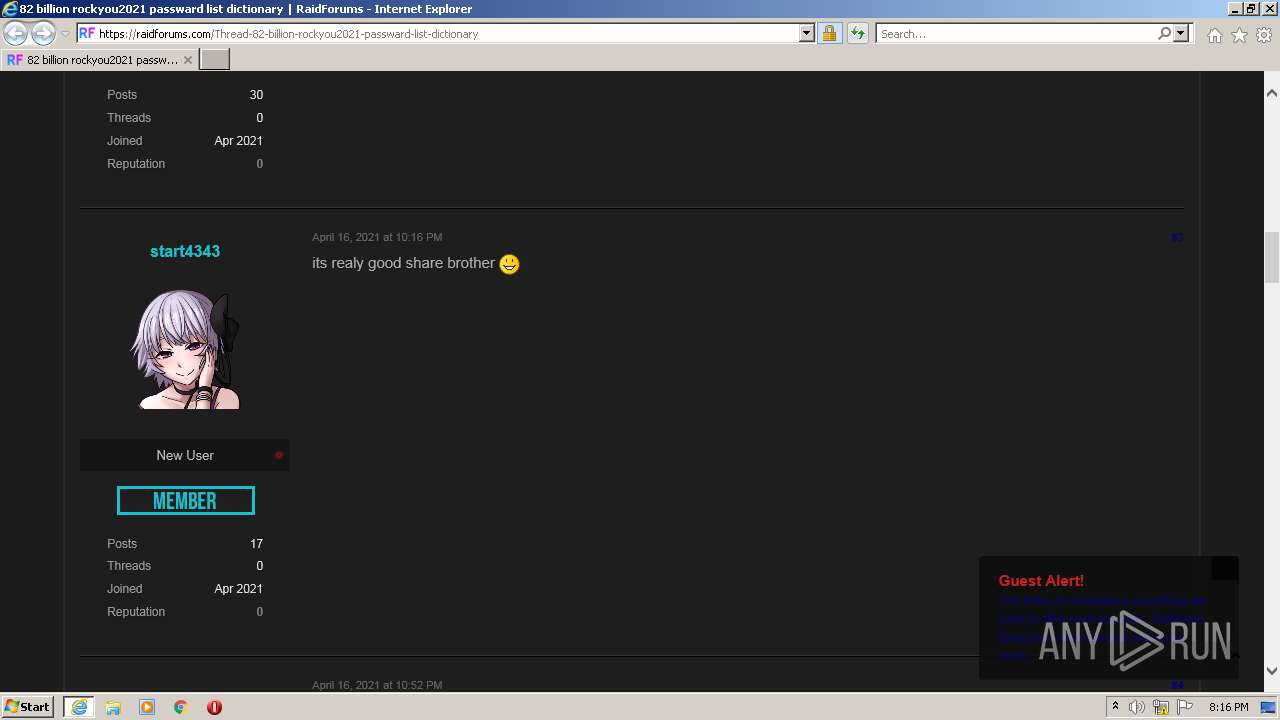Open the File Explorer folder taskbar icon
Viewport: 1280px width, 720px height.
coord(113,707)
